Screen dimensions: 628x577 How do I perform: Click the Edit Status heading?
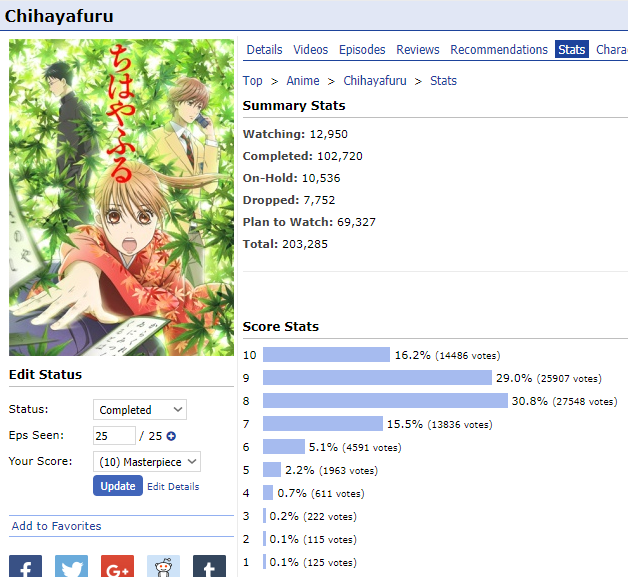click(x=45, y=375)
